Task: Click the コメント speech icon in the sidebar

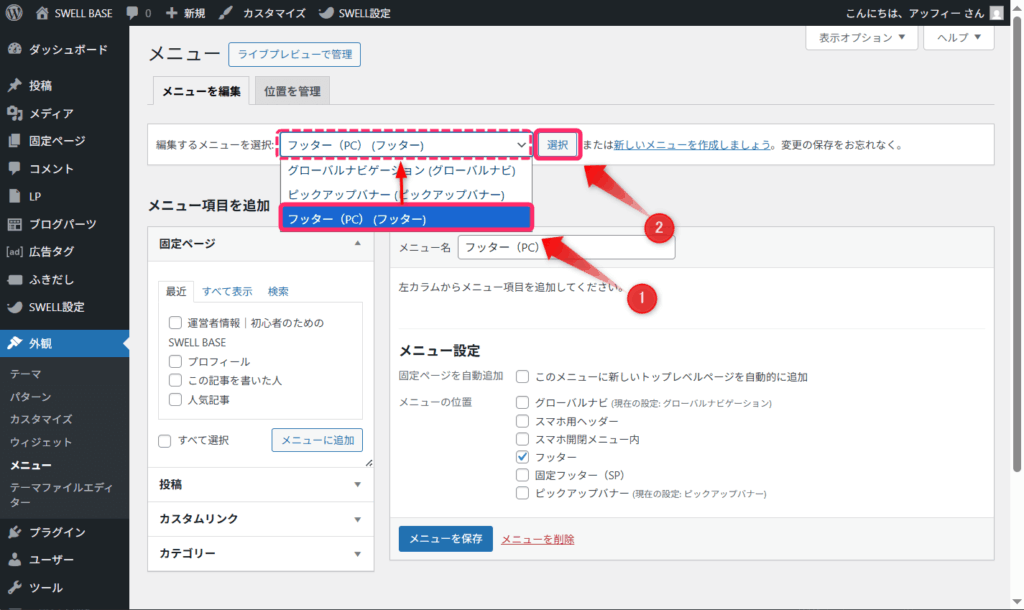Action: [x=15, y=169]
